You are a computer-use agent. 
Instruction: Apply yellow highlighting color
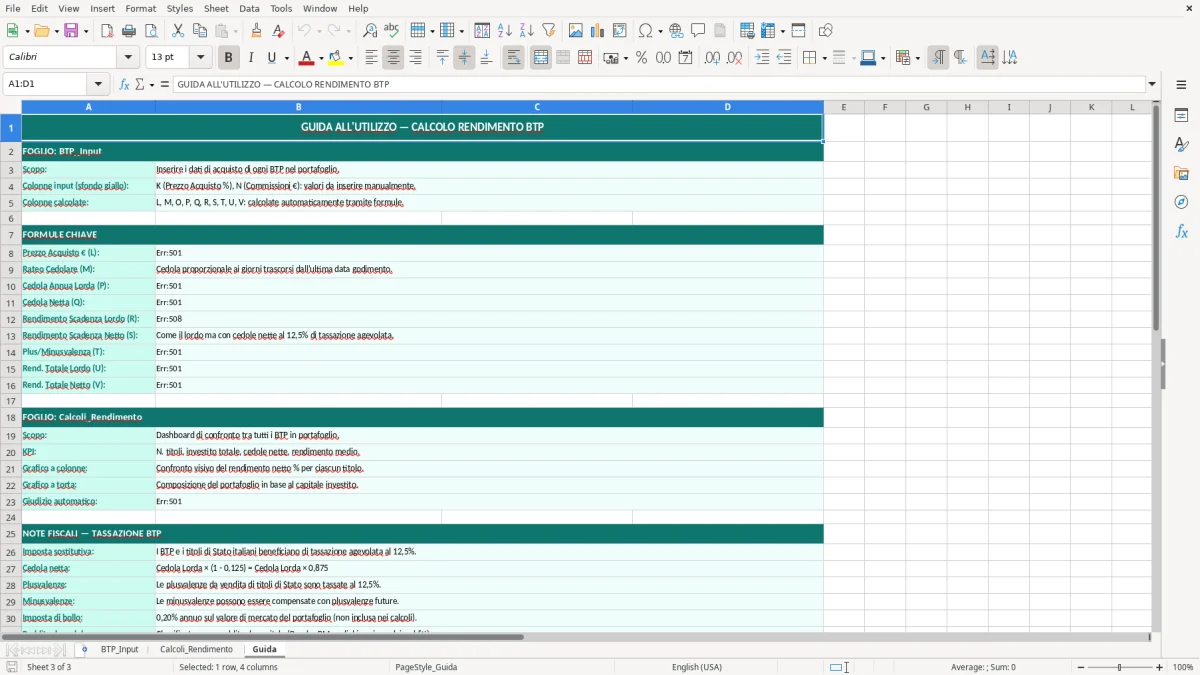coord(337,58)
